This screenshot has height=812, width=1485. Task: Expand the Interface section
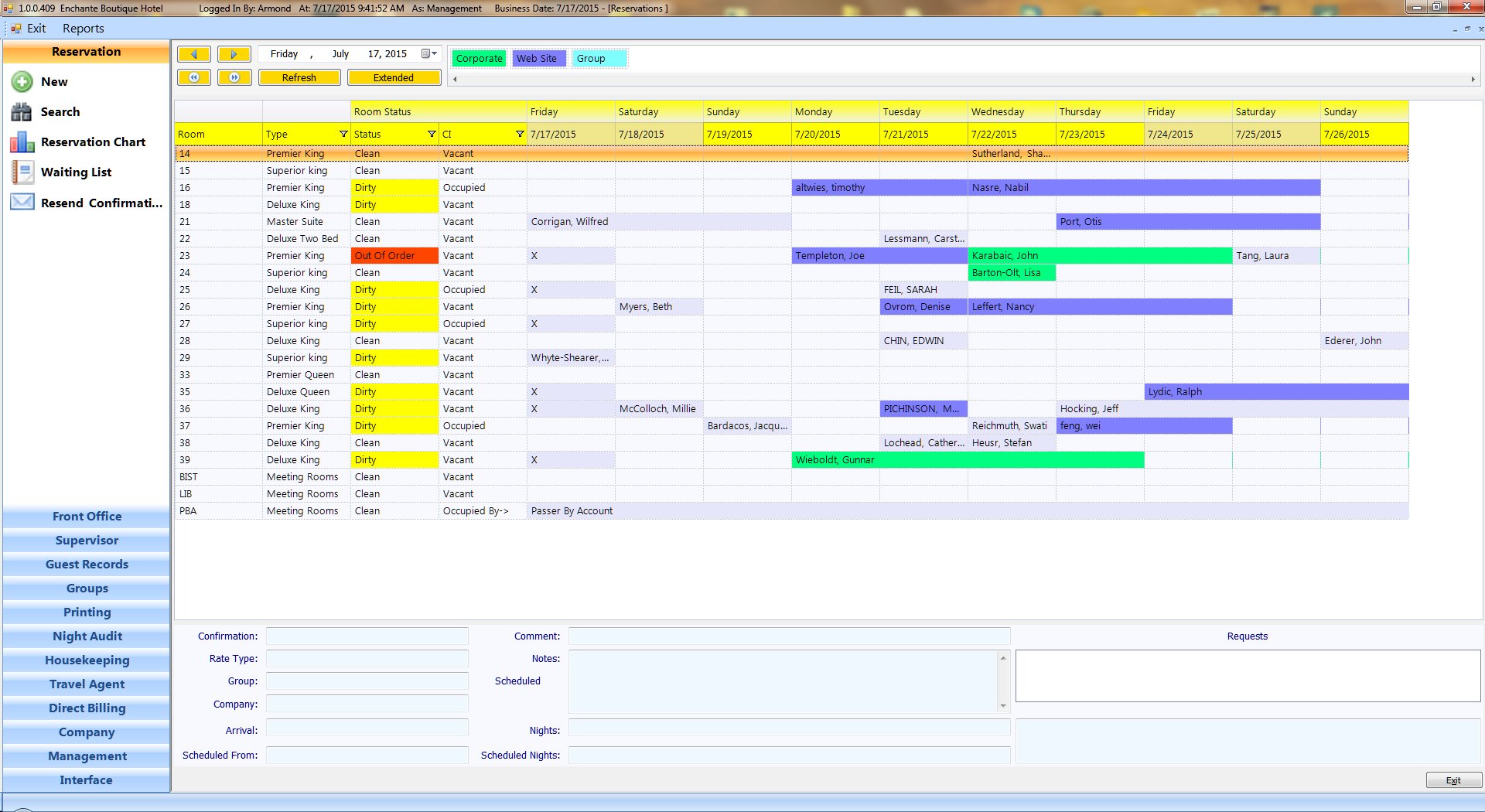(x=87, y=780)
